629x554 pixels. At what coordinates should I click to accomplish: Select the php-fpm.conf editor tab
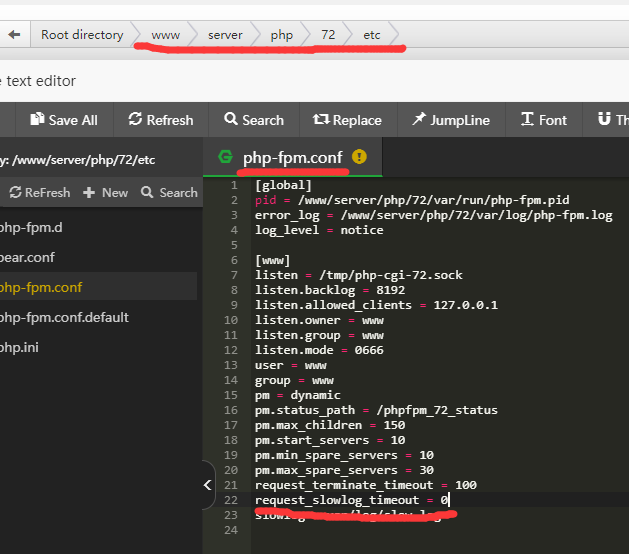click(291, 157)
